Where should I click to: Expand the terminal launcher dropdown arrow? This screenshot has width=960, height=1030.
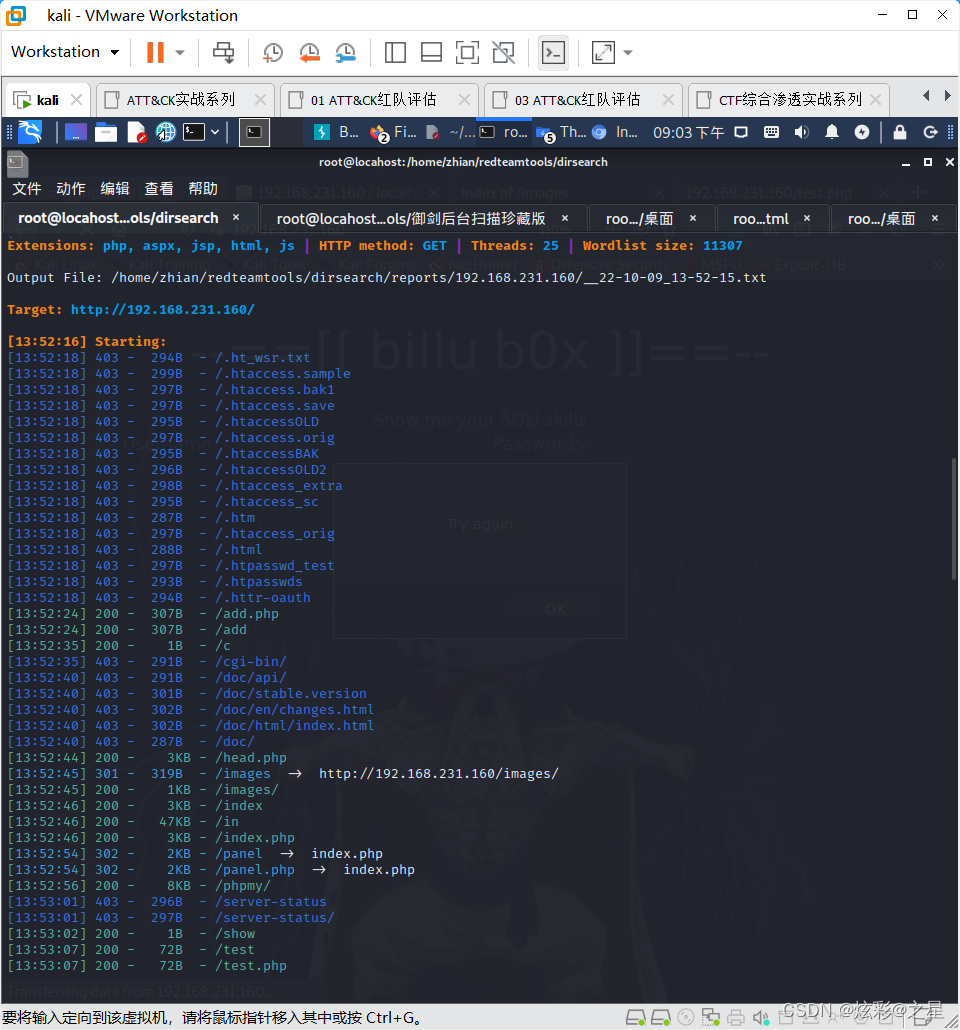tap(215, 133)
